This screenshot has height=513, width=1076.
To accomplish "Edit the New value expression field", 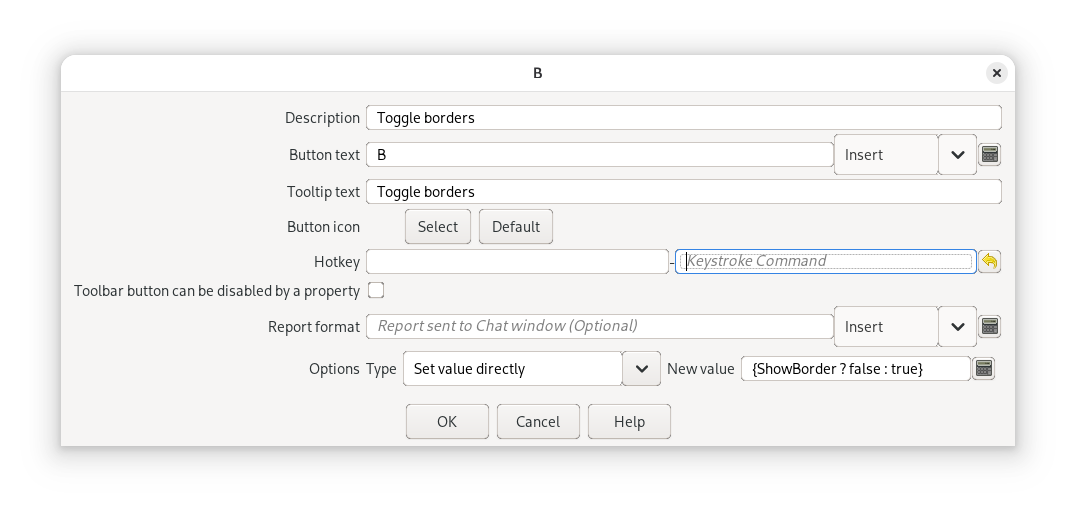I will tap(855, 369).
